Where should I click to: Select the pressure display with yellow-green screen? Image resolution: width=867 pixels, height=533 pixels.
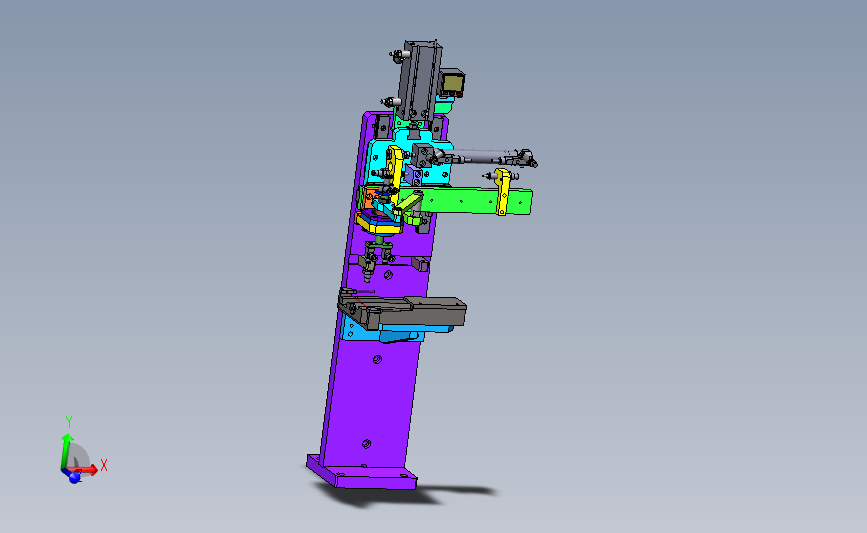tap(452, 83)
